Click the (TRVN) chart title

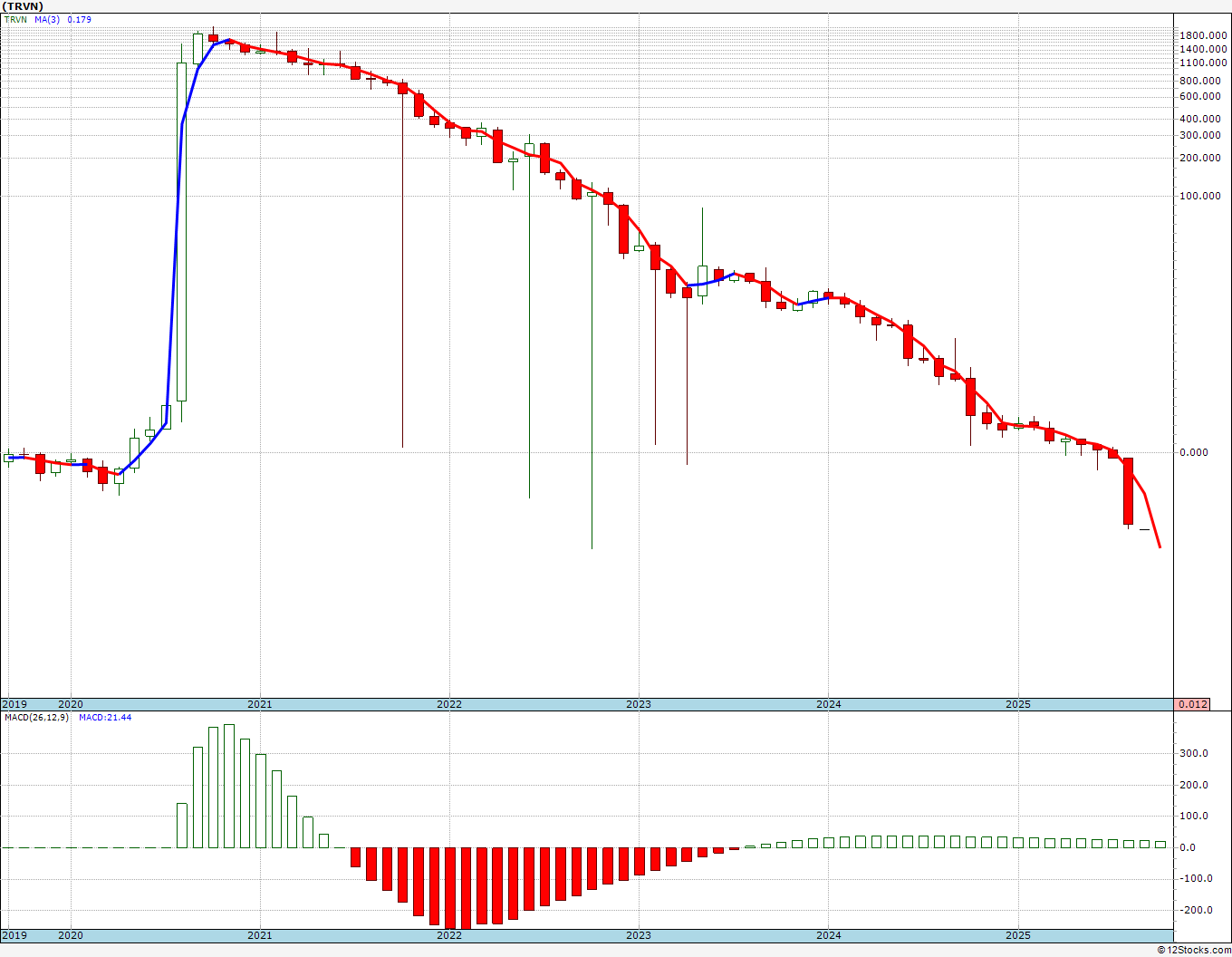click(24, 6)
